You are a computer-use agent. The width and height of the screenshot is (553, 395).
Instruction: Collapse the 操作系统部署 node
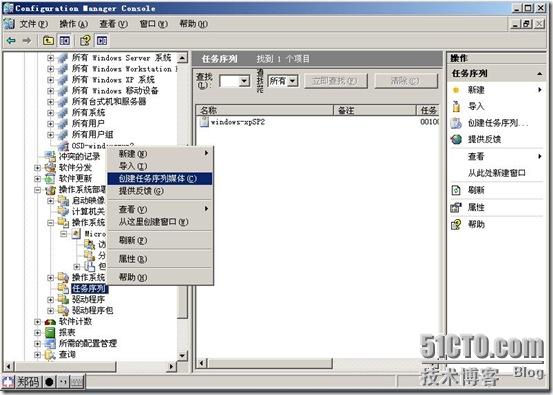(x=37, y=190)
